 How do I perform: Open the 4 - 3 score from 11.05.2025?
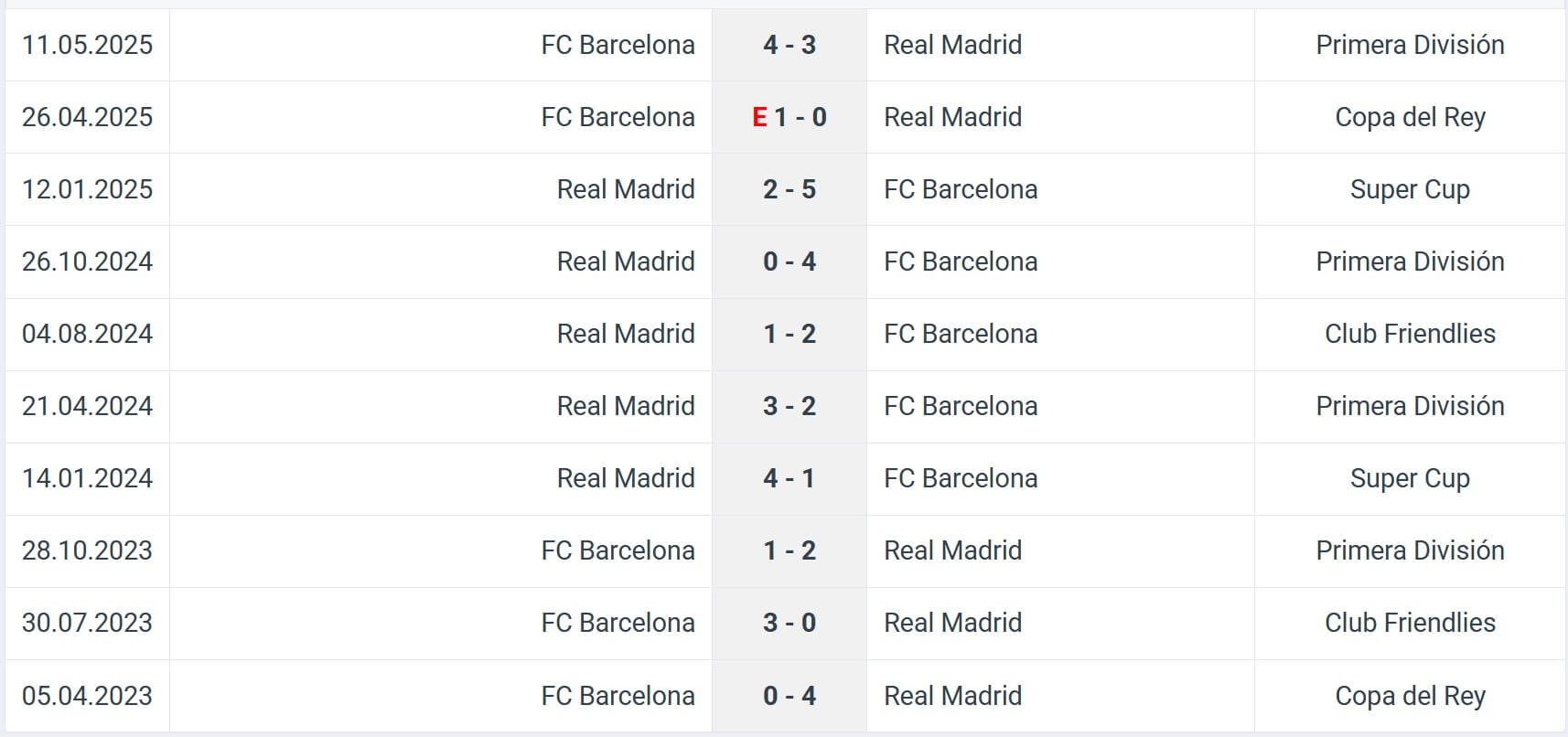click(x=789, y=45)
